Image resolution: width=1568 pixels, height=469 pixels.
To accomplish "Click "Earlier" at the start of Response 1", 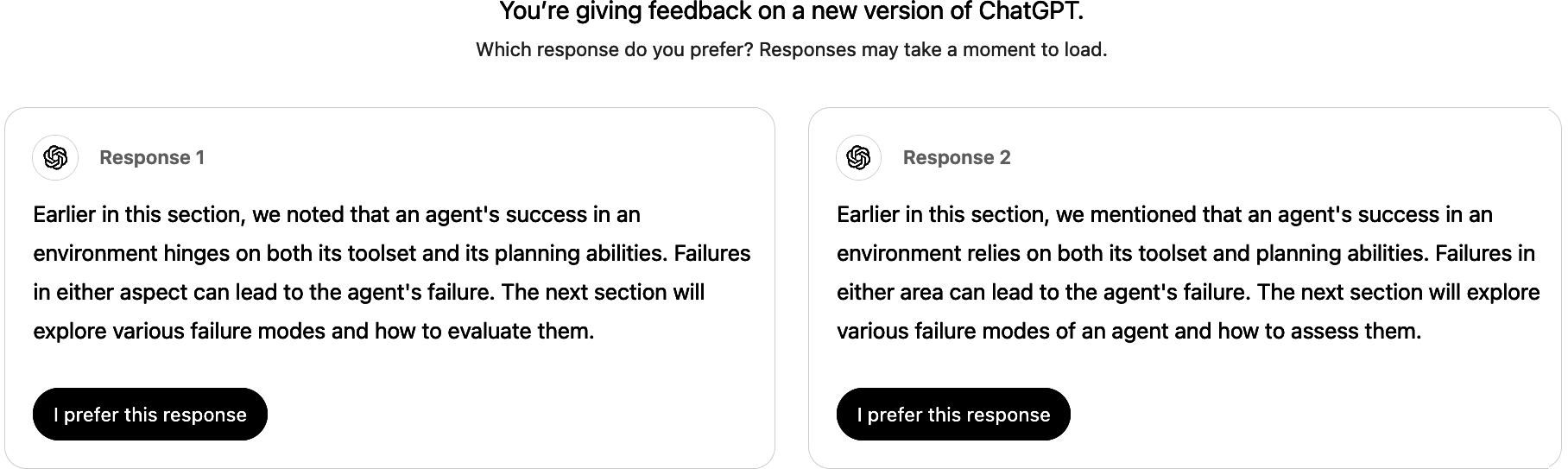I will [64, 215].
